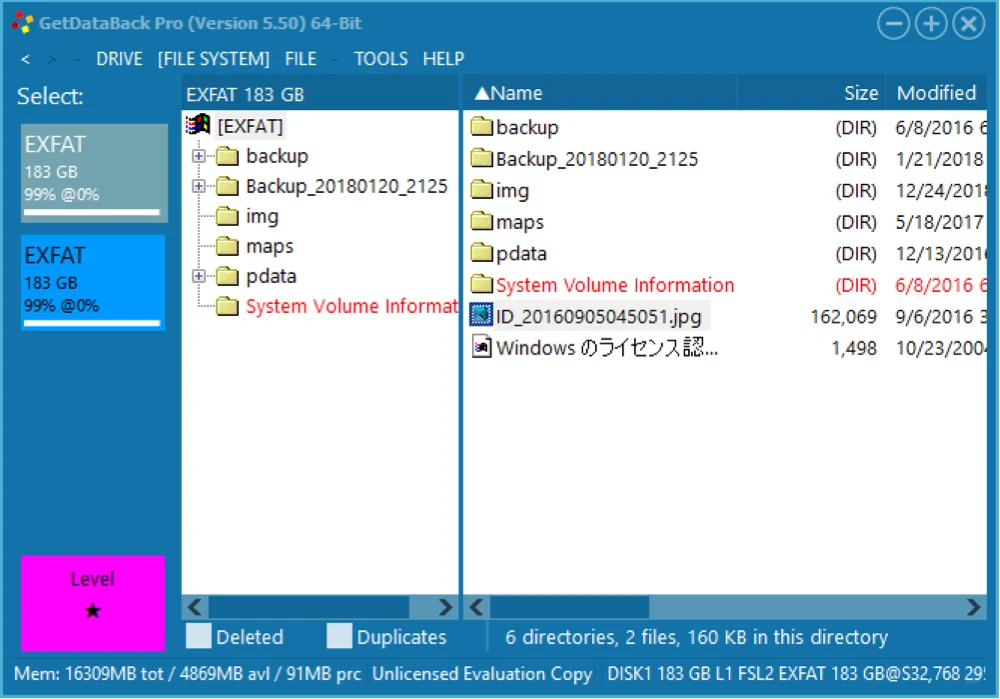Click left scroll arrow of tree pane
Screen dimensions: 1000x699
(x=195, y=607)
